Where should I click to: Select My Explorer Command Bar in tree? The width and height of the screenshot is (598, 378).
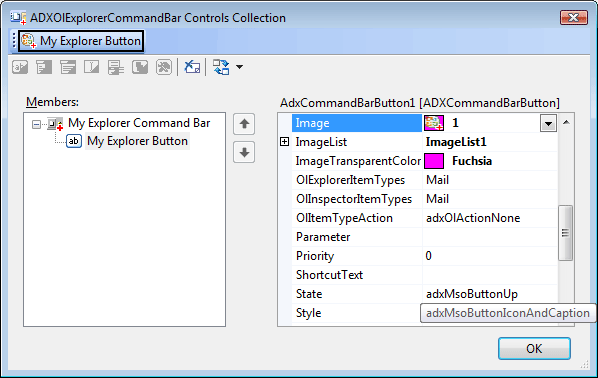click(x=139, y=123)
